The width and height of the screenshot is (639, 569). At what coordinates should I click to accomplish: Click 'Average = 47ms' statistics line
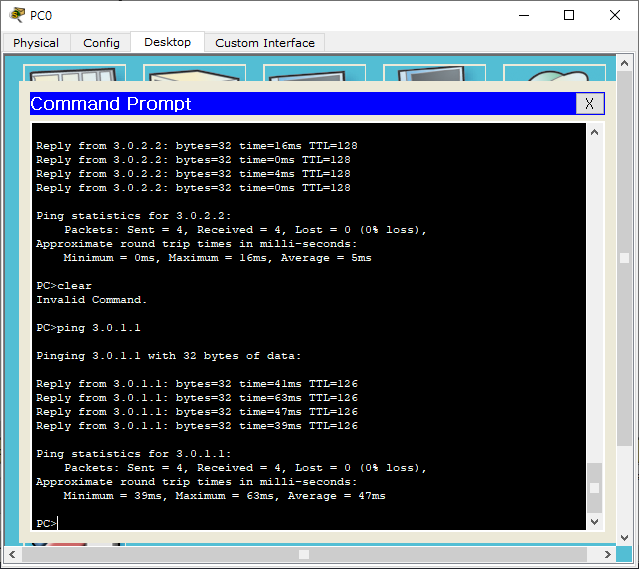225,496
